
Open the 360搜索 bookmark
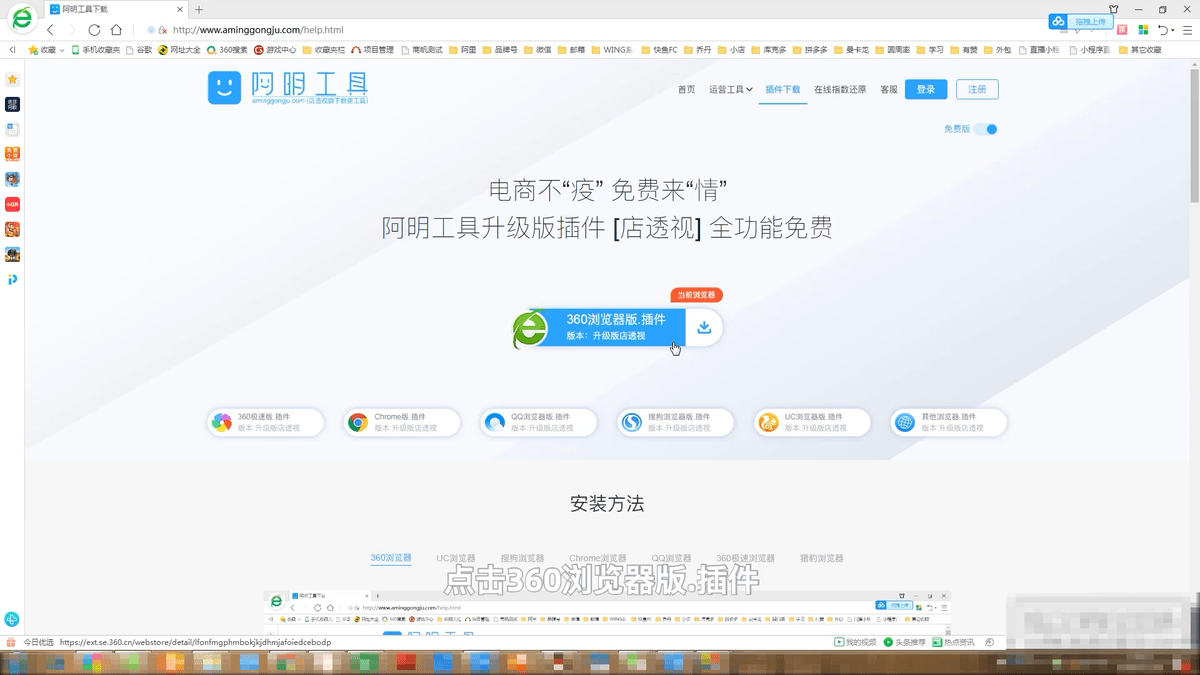click(x=227, y=49)
